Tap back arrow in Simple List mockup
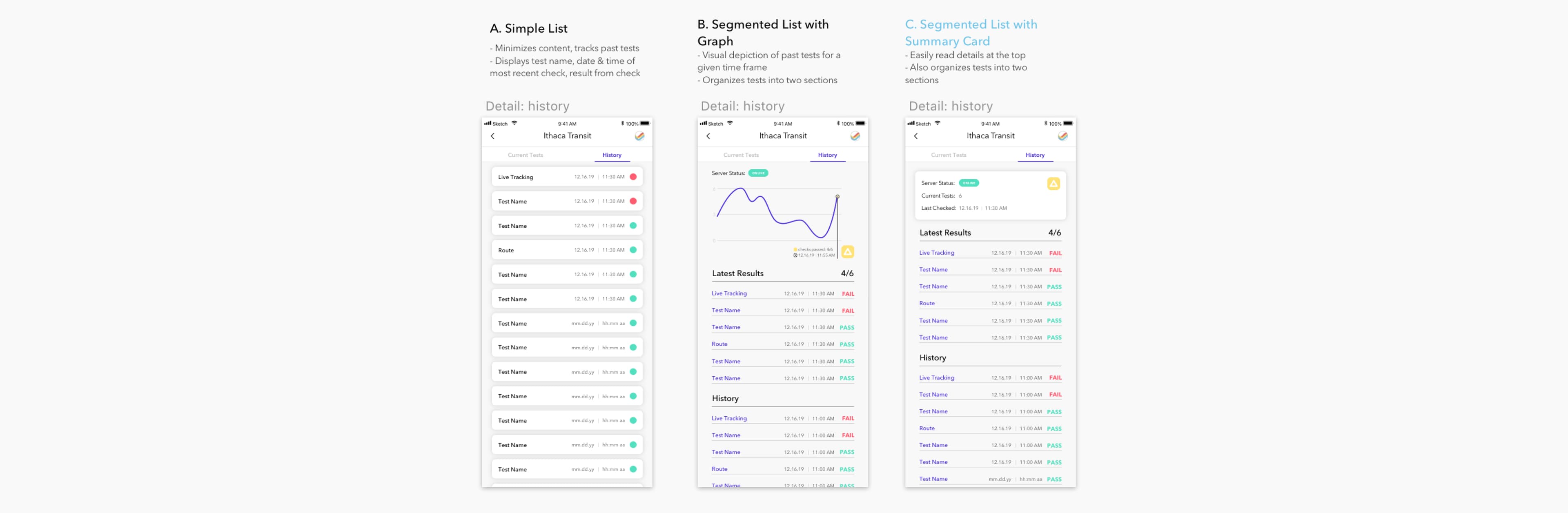Viewport: 1568px width, 513px height. tap(492, 136)
